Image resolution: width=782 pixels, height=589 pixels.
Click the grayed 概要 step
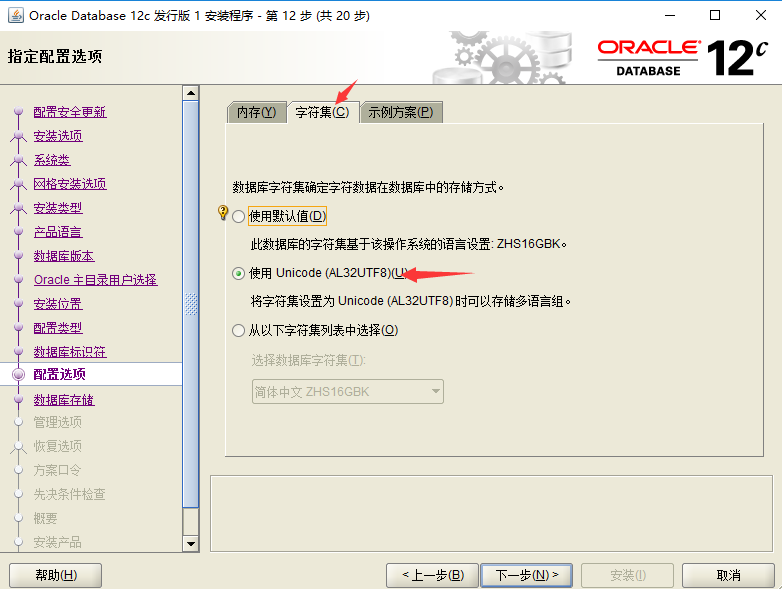point(45,518)
